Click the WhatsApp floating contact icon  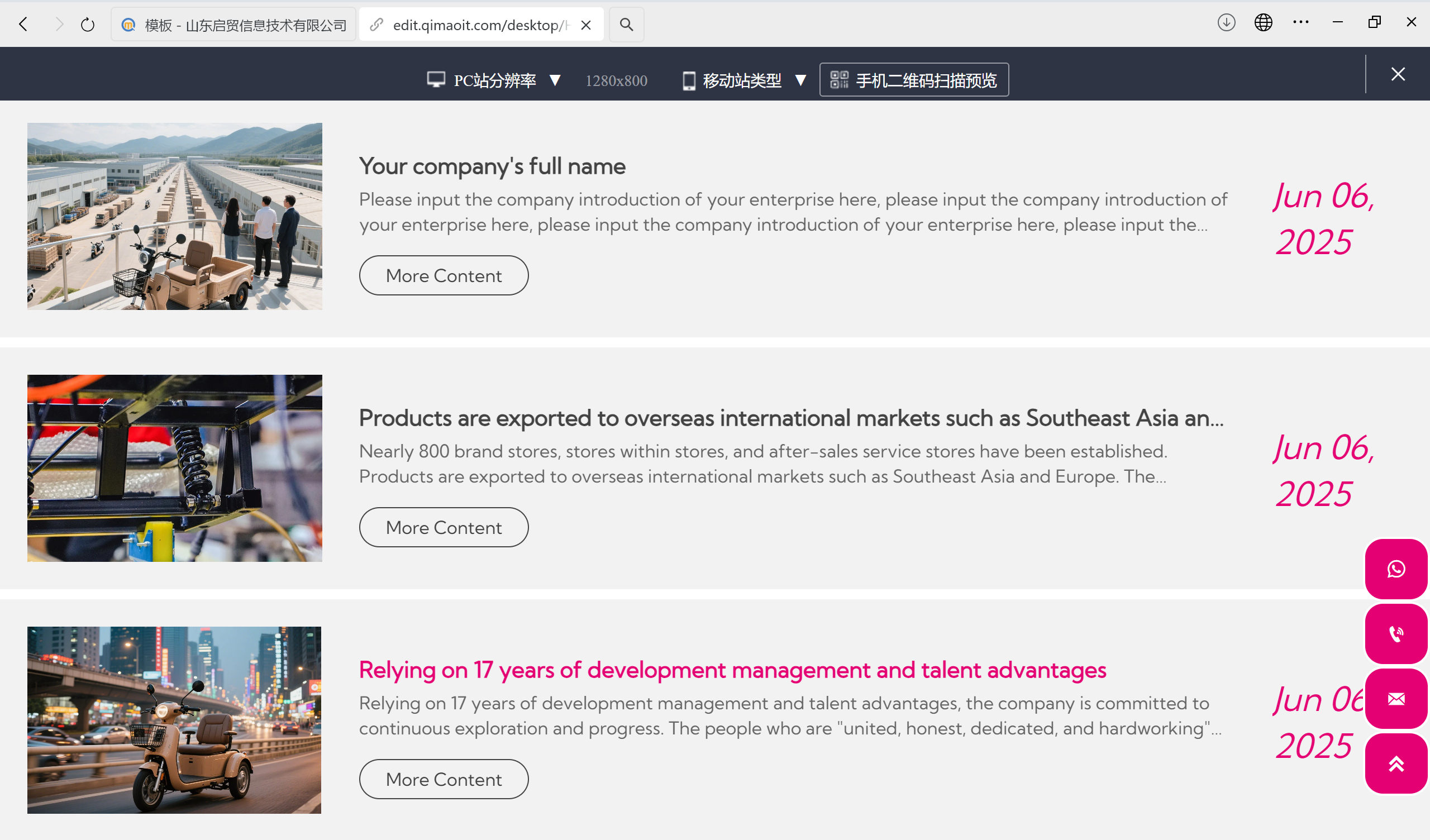click(1396, 569)
